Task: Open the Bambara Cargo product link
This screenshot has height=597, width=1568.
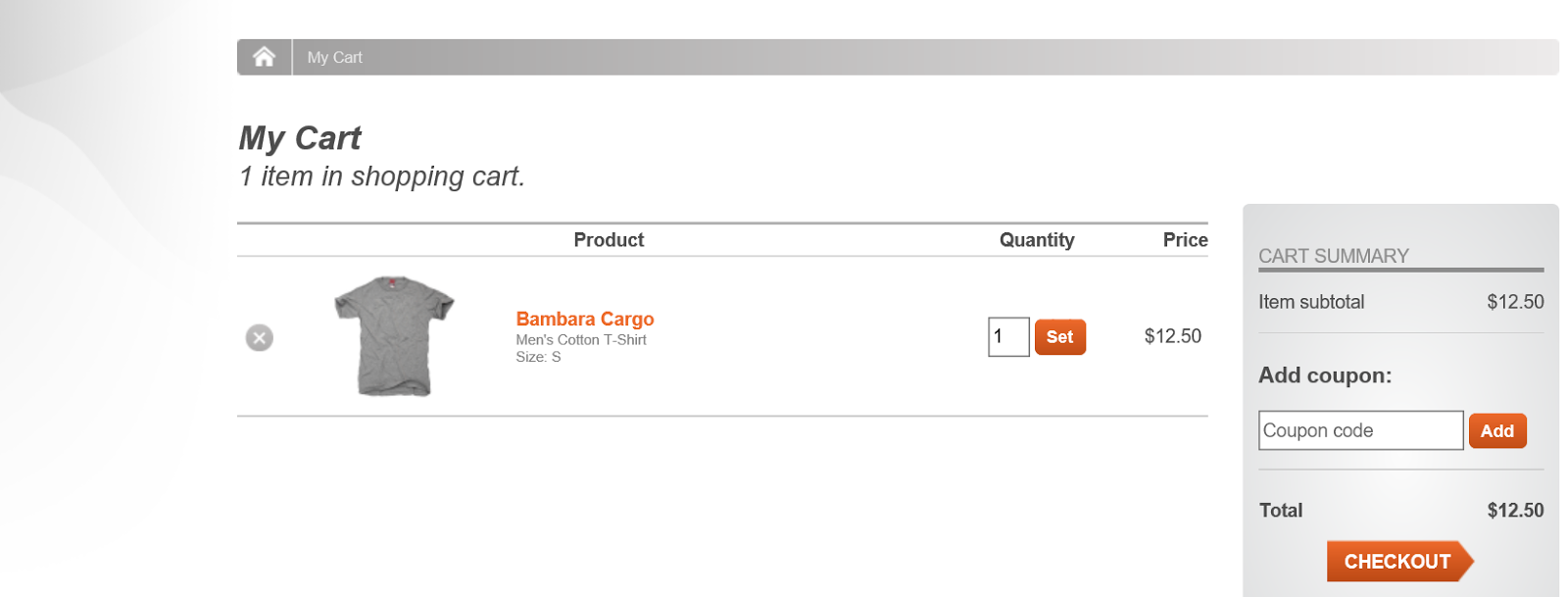Action: pos(584,319)
